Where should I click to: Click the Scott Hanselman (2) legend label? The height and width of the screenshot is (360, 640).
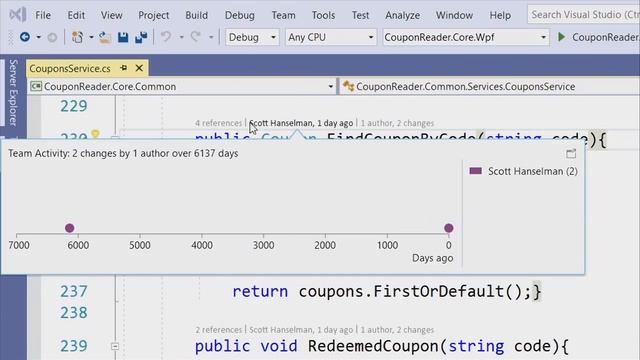coord(533,171)
